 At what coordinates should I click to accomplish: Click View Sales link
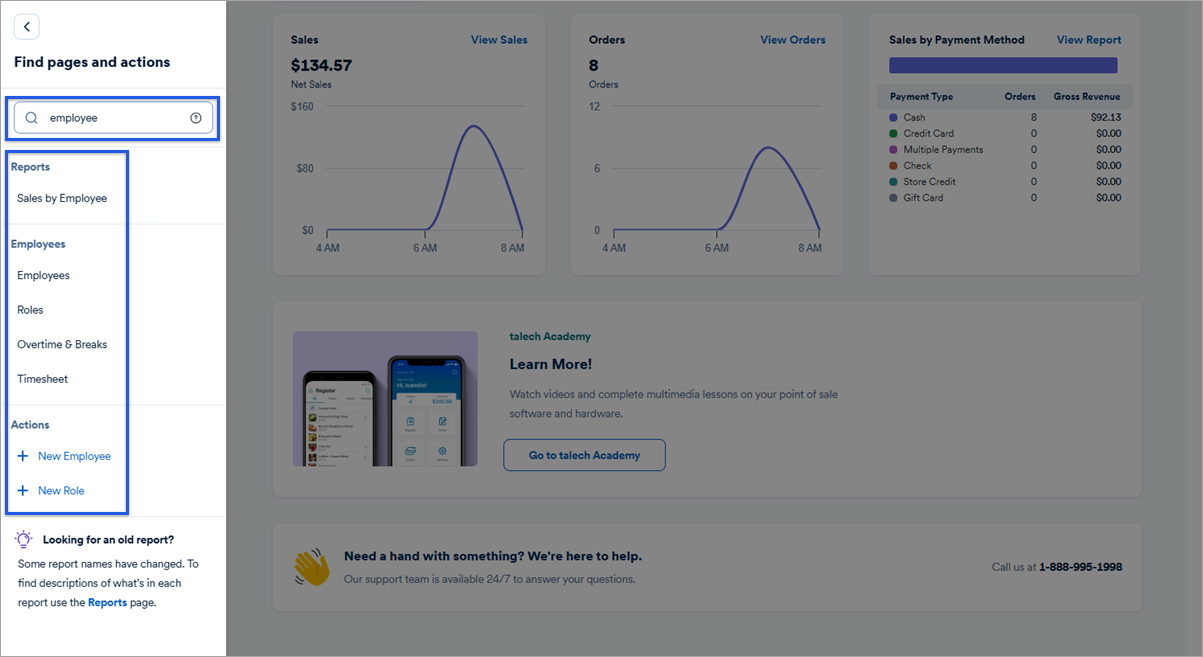(x=499, y=40)
